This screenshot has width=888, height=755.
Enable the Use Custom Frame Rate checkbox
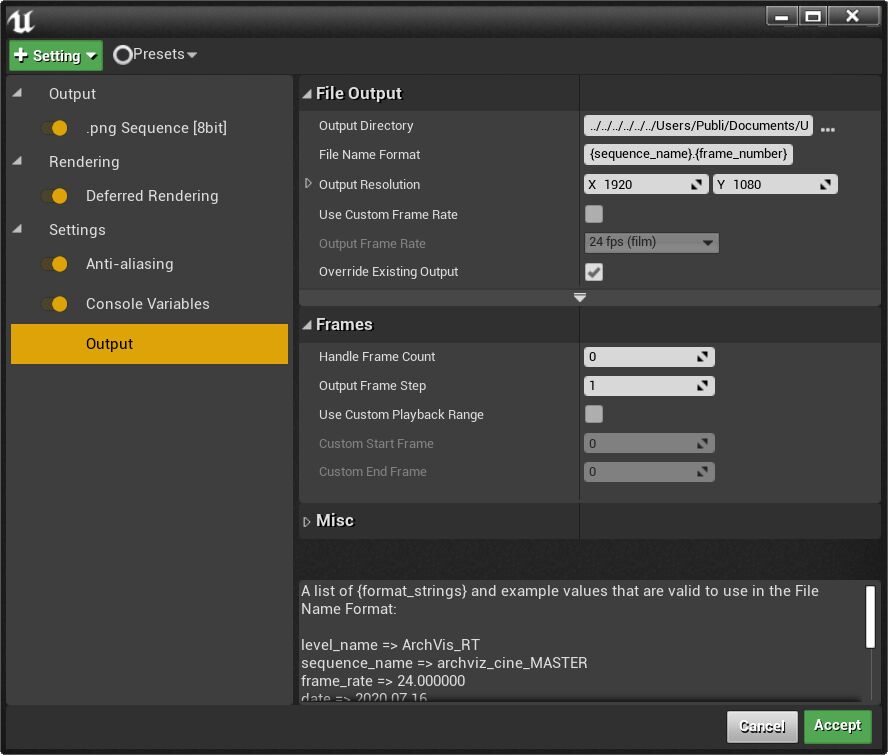point(594,214)
